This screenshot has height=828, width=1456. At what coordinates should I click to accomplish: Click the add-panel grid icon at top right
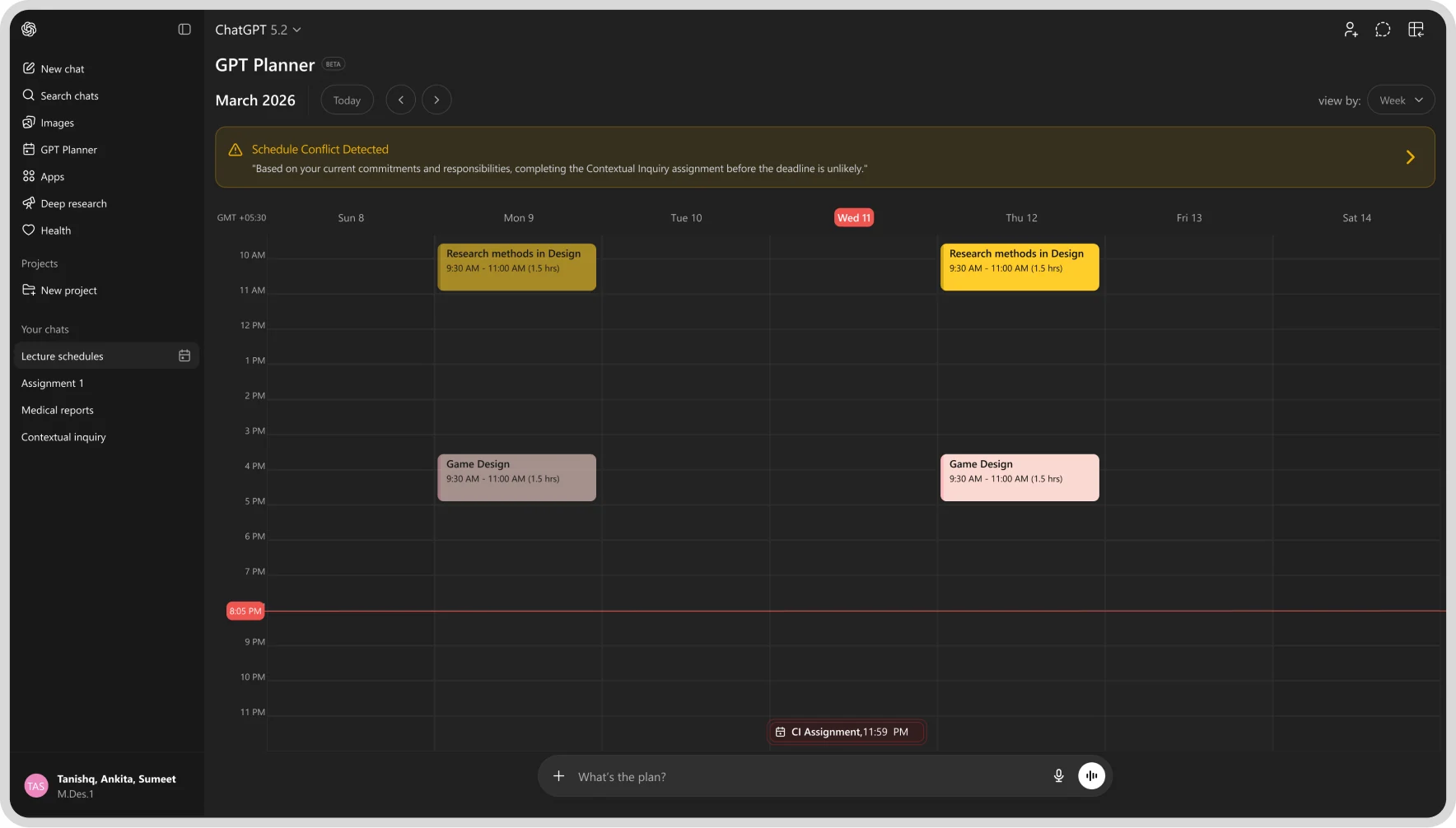[x=1416, y=30]
